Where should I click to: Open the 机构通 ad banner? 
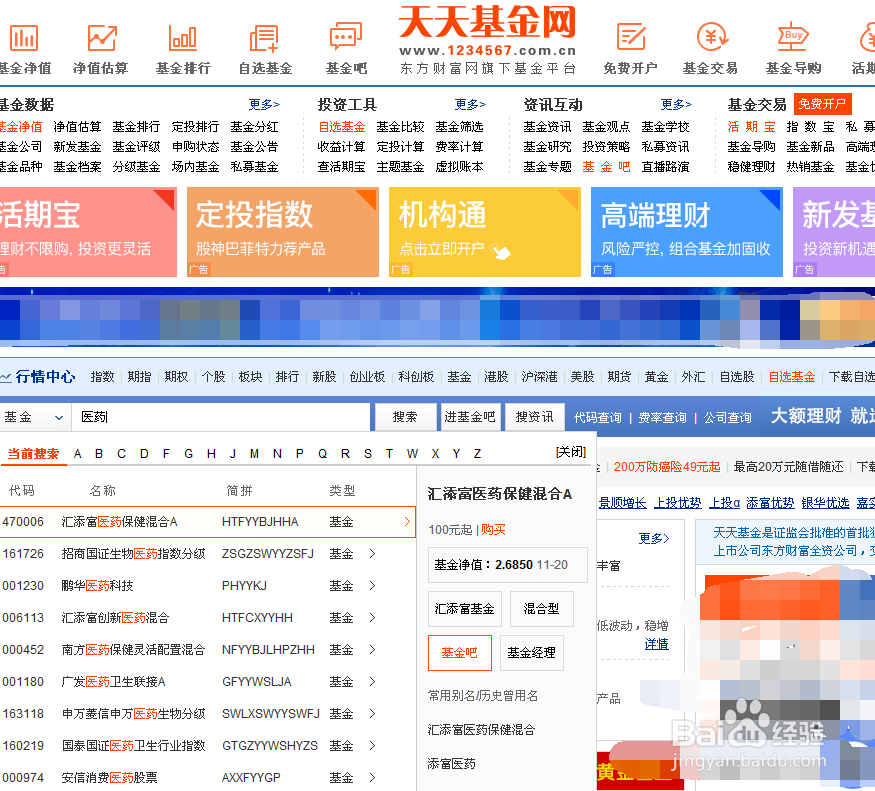(484, 232)
